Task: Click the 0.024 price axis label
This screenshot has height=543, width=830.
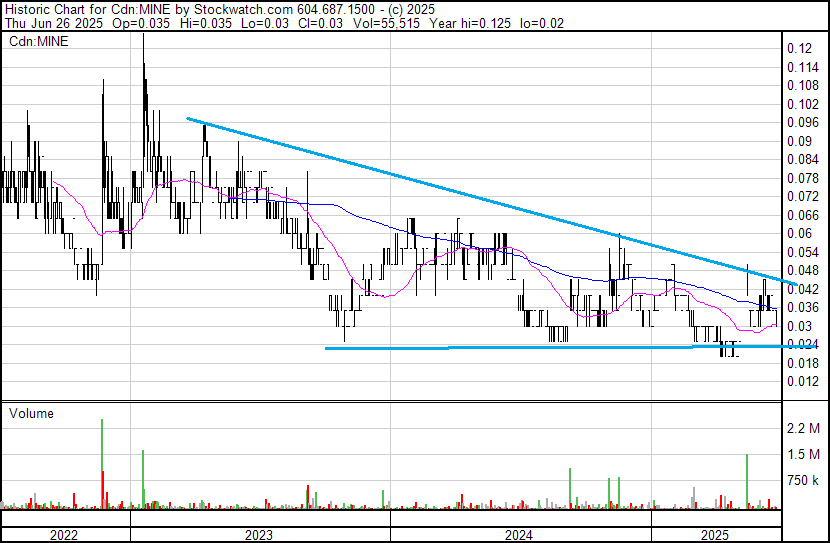Action: click(x=802, y=344)
